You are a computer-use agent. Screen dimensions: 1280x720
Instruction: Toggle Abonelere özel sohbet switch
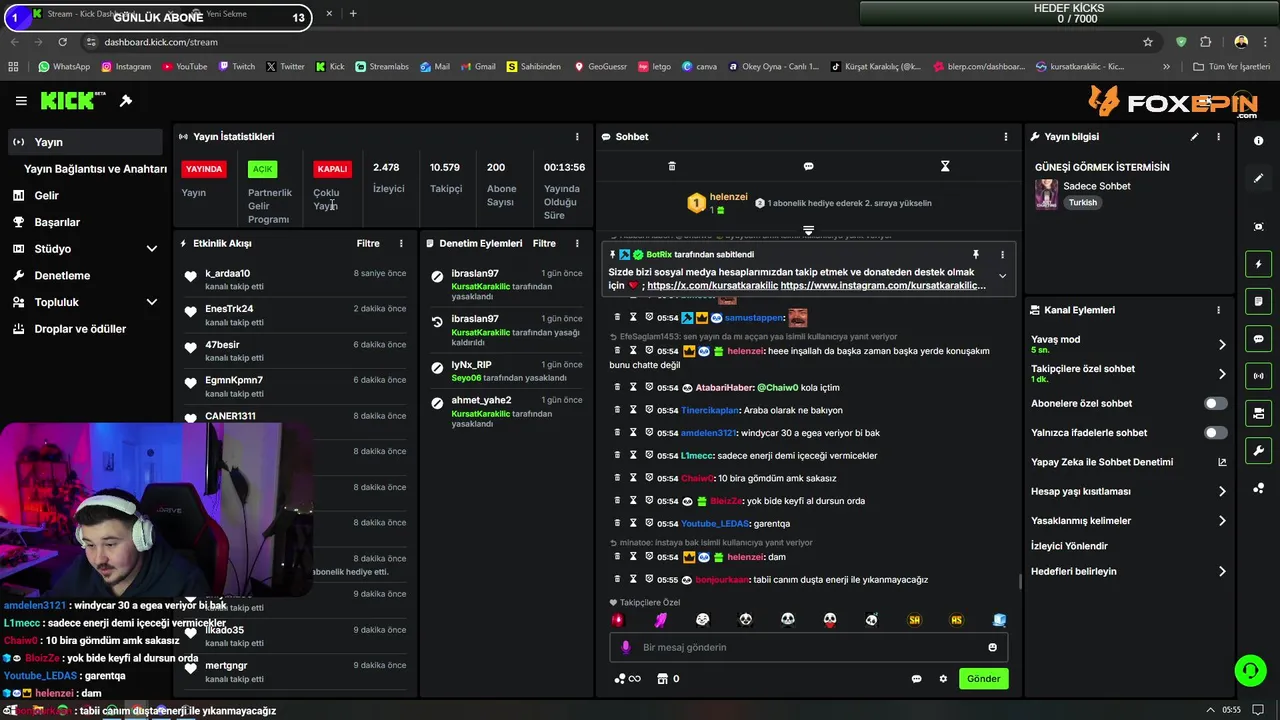[1215, 404]
